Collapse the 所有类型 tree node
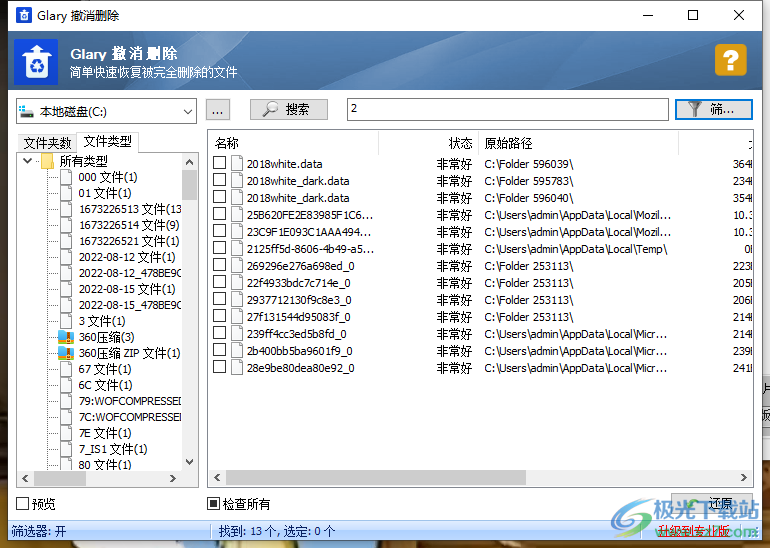The image size is (770, 548). (28, 161)
